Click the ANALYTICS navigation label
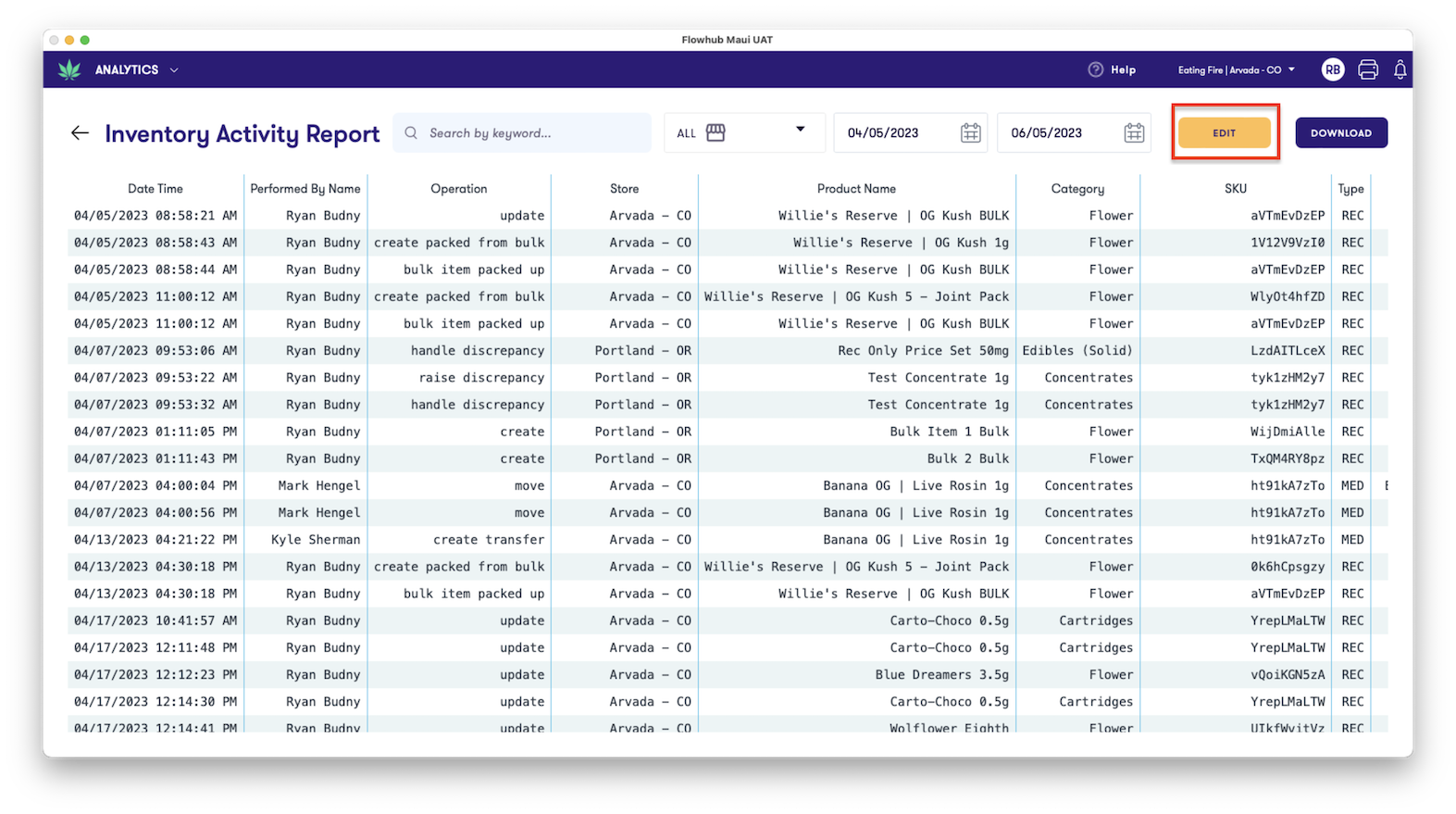 (127, 70)
